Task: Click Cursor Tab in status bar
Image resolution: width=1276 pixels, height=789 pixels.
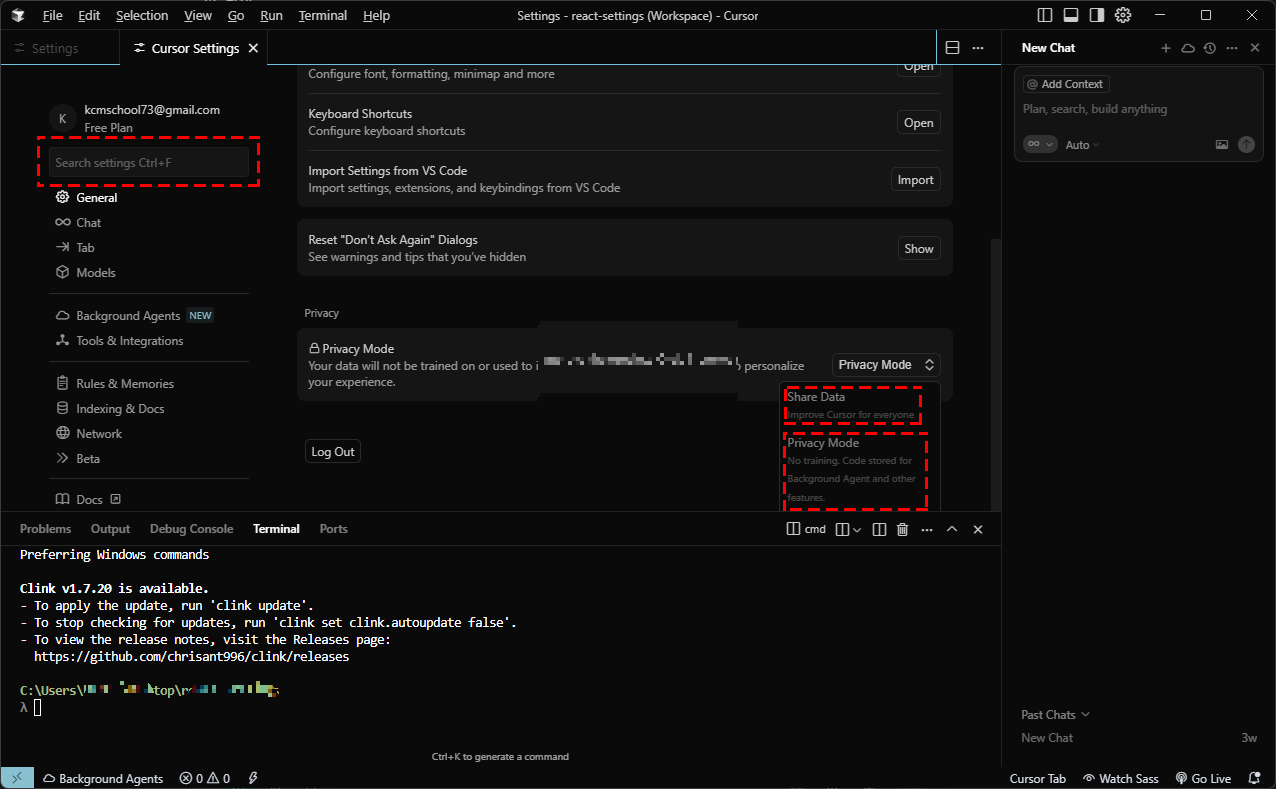Action: click(x=1038, y=778)
